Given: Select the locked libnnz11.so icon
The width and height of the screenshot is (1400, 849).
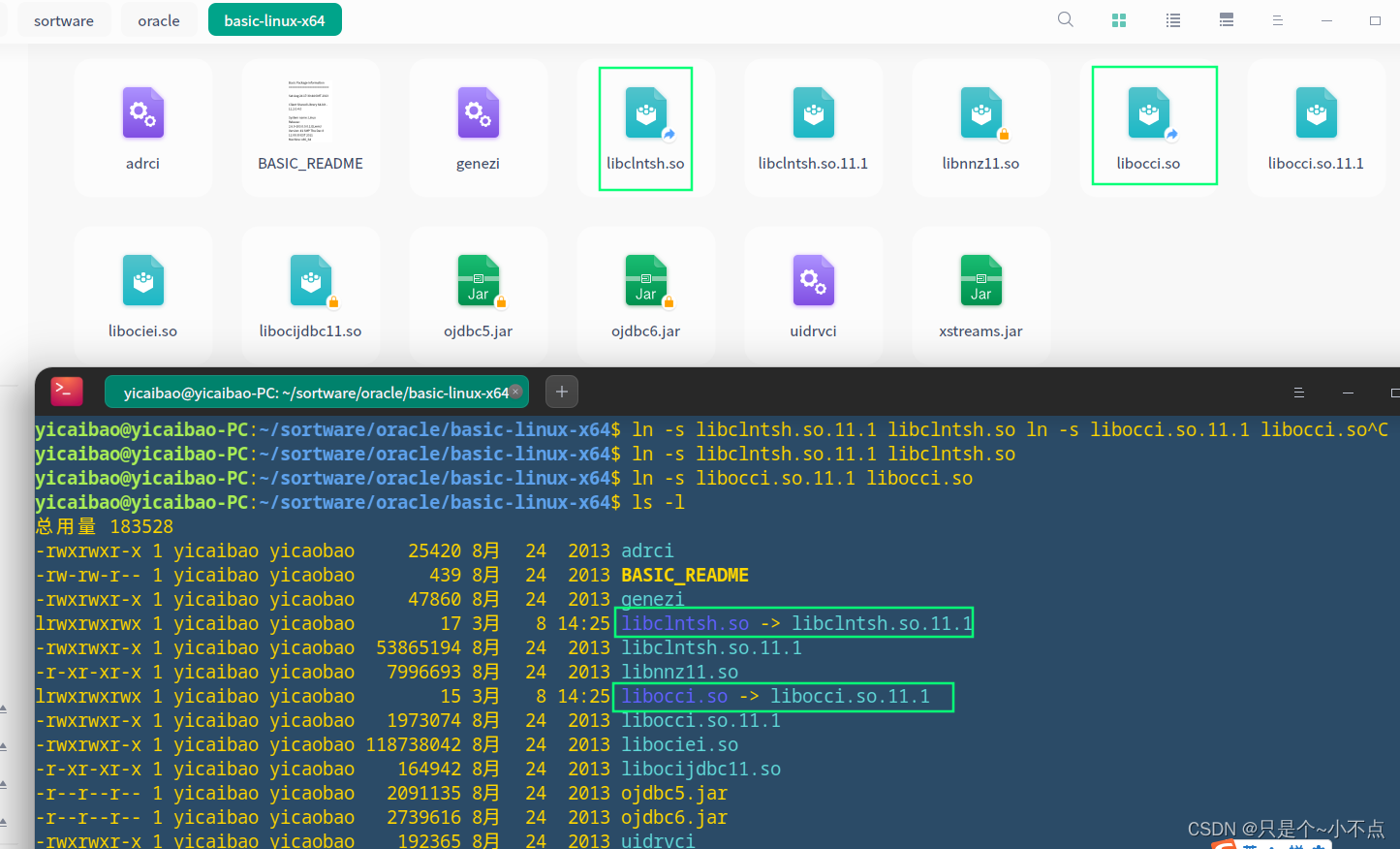Looking at the screenshot, I should pyautogui.click(x=980, y=113).
